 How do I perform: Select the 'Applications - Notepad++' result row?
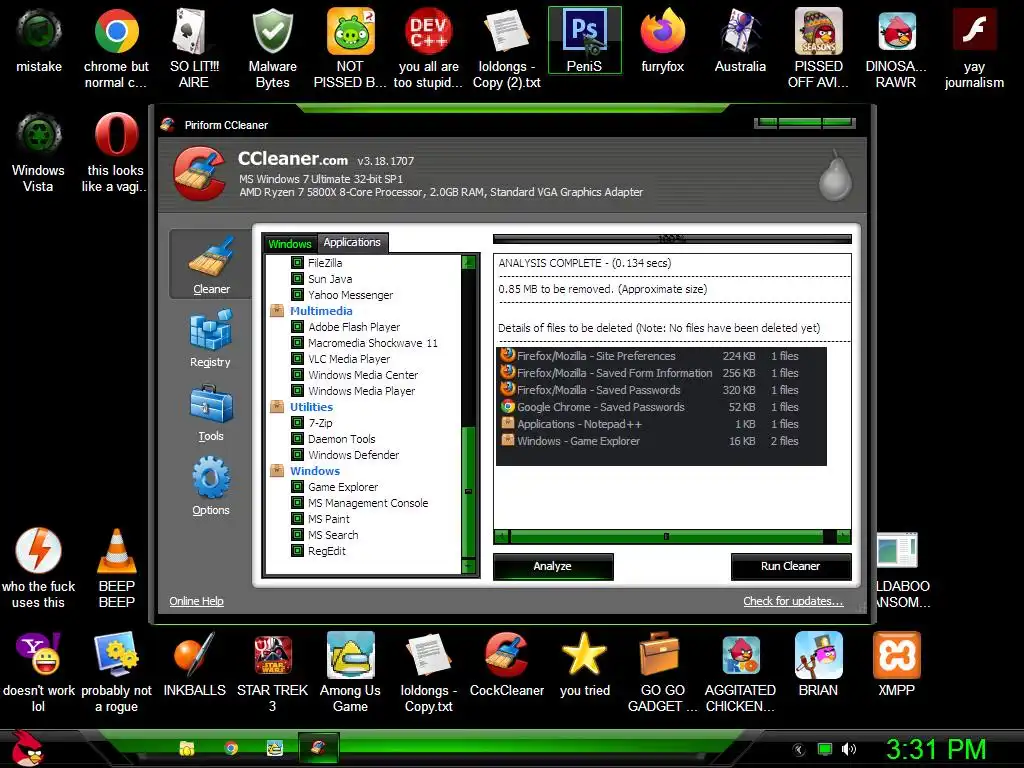[661, 424]
